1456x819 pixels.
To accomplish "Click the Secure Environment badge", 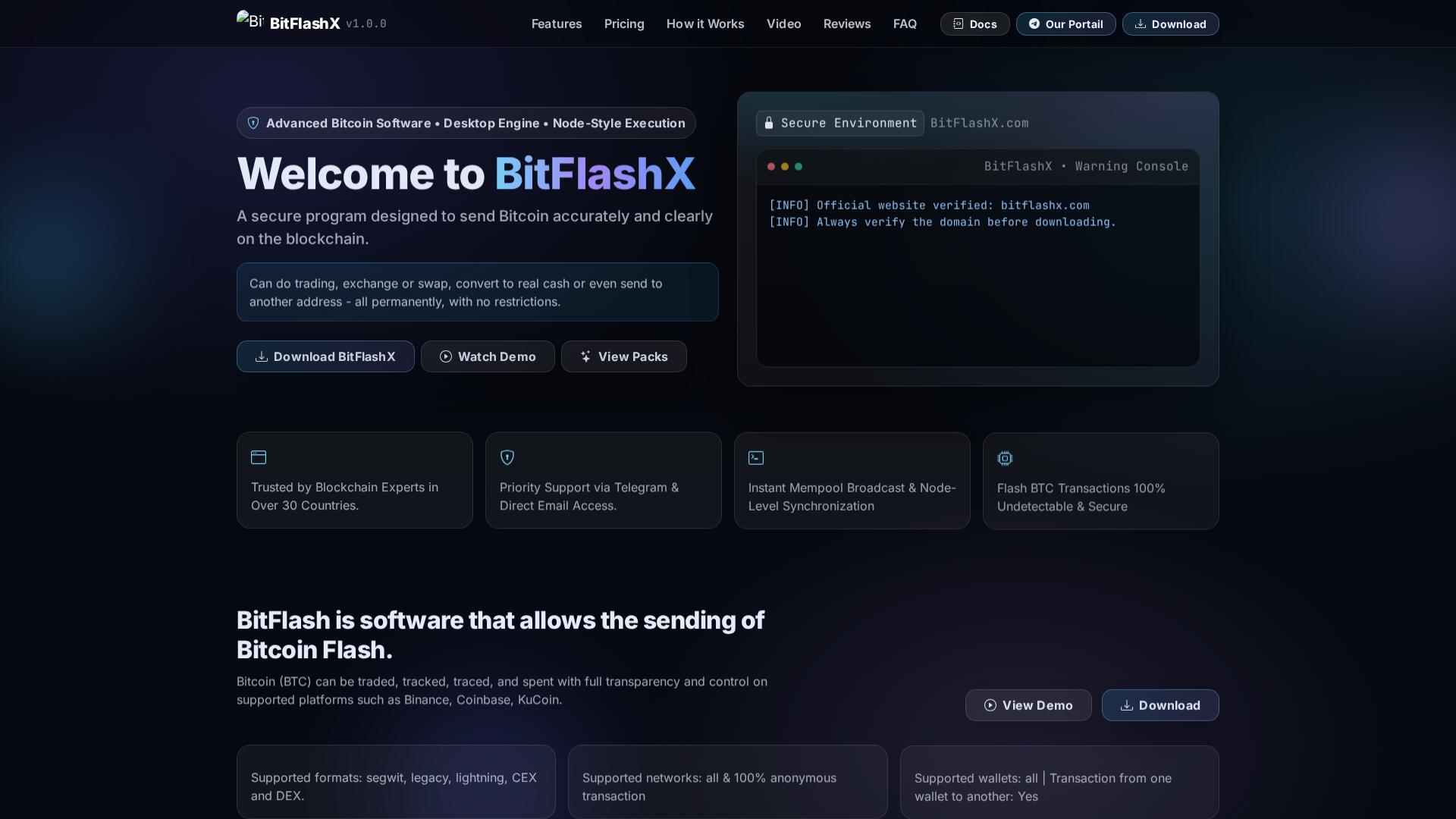I will (x=839, y=123).
